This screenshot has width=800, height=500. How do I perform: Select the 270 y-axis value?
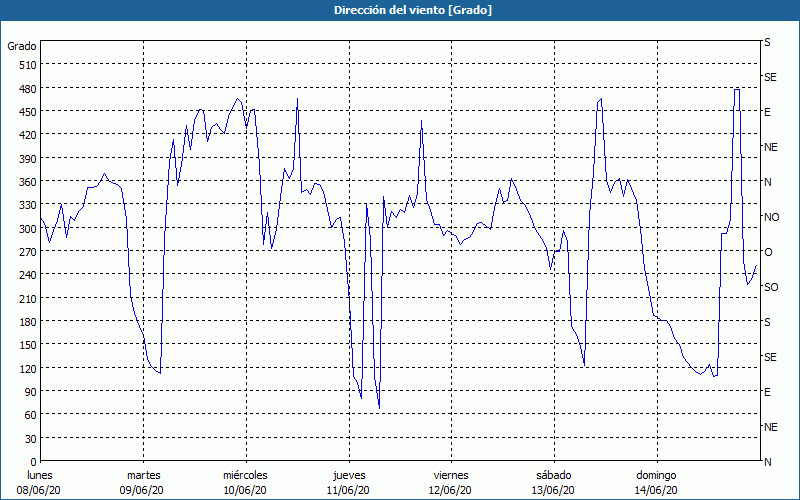click(28, 252)
